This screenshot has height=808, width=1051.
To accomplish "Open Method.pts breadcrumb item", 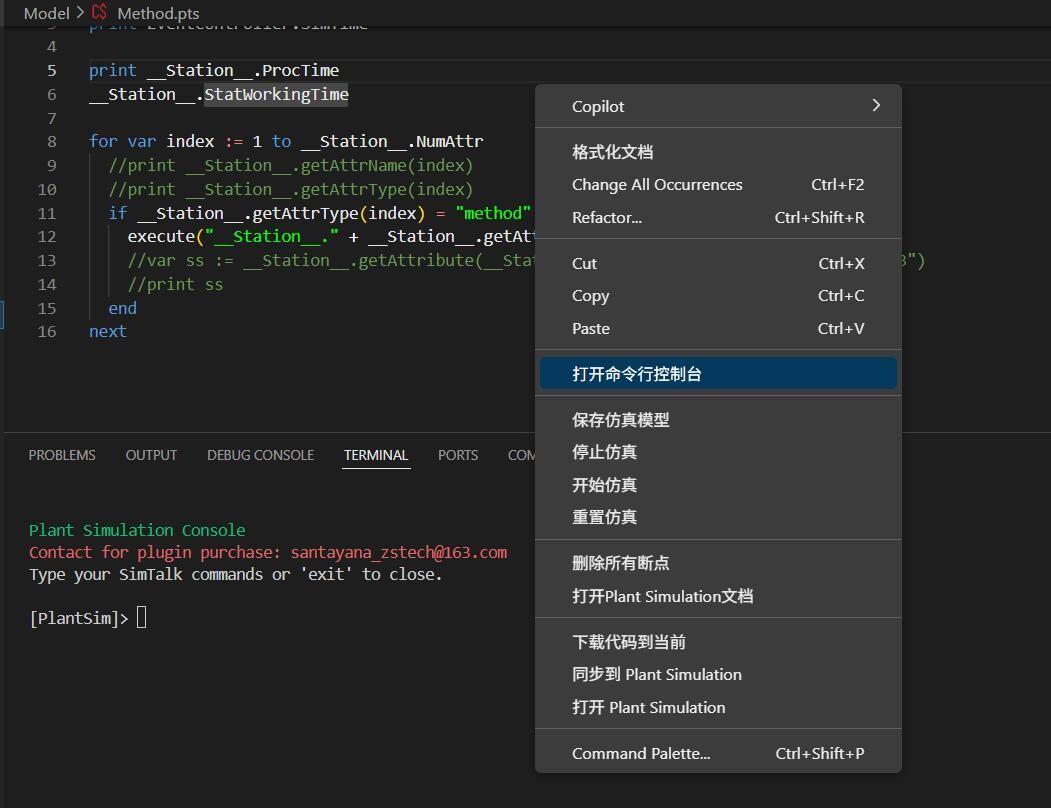I will [158, 13].
